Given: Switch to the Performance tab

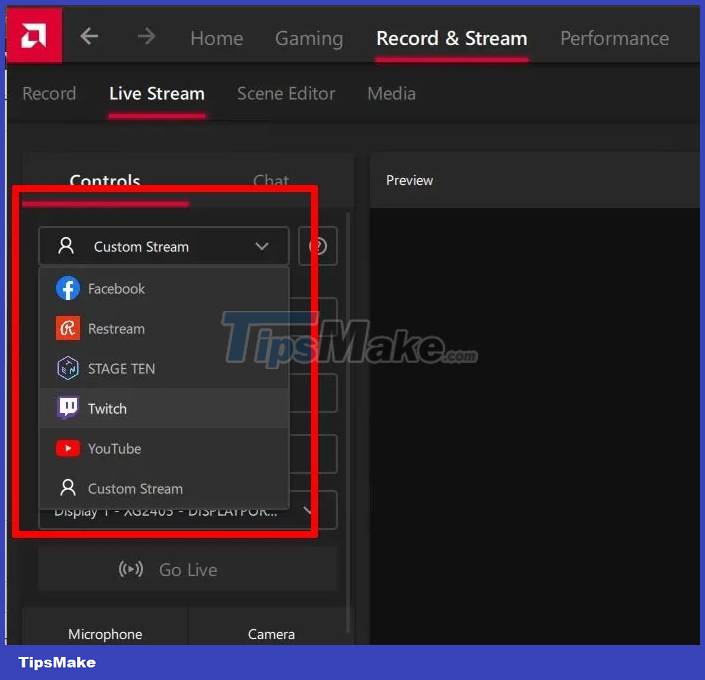Looking at the screenshot, I should pyautogui.click(x=614, y=38).
